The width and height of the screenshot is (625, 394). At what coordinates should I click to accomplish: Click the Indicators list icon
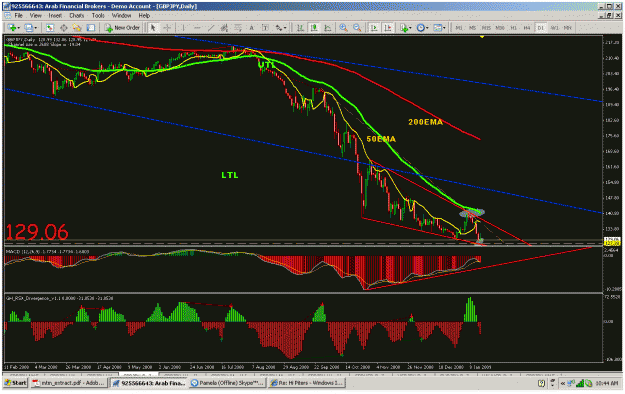[x=404, y=28]
